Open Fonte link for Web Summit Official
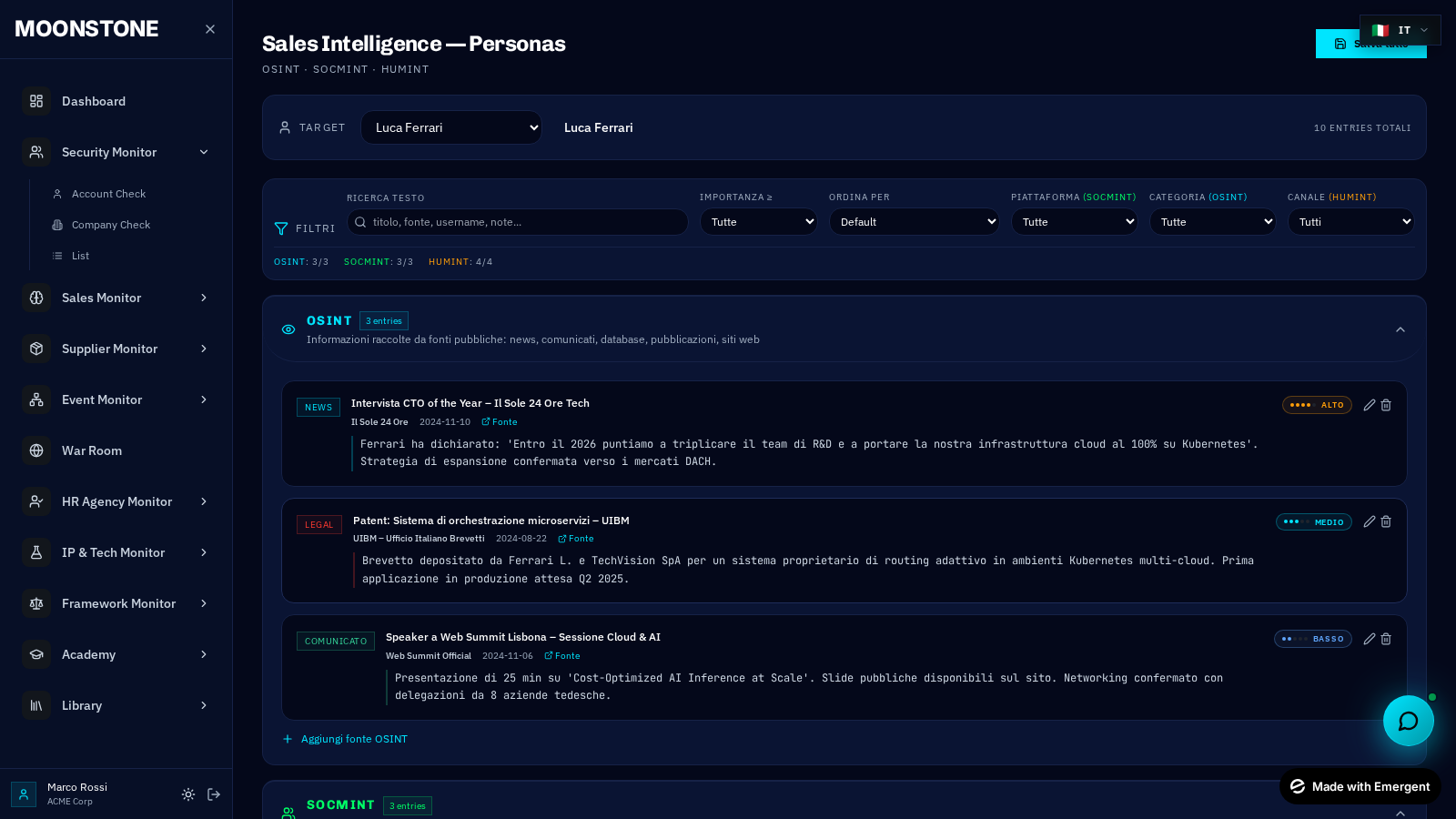The image size is (1456, 819). tap(562, 656)
